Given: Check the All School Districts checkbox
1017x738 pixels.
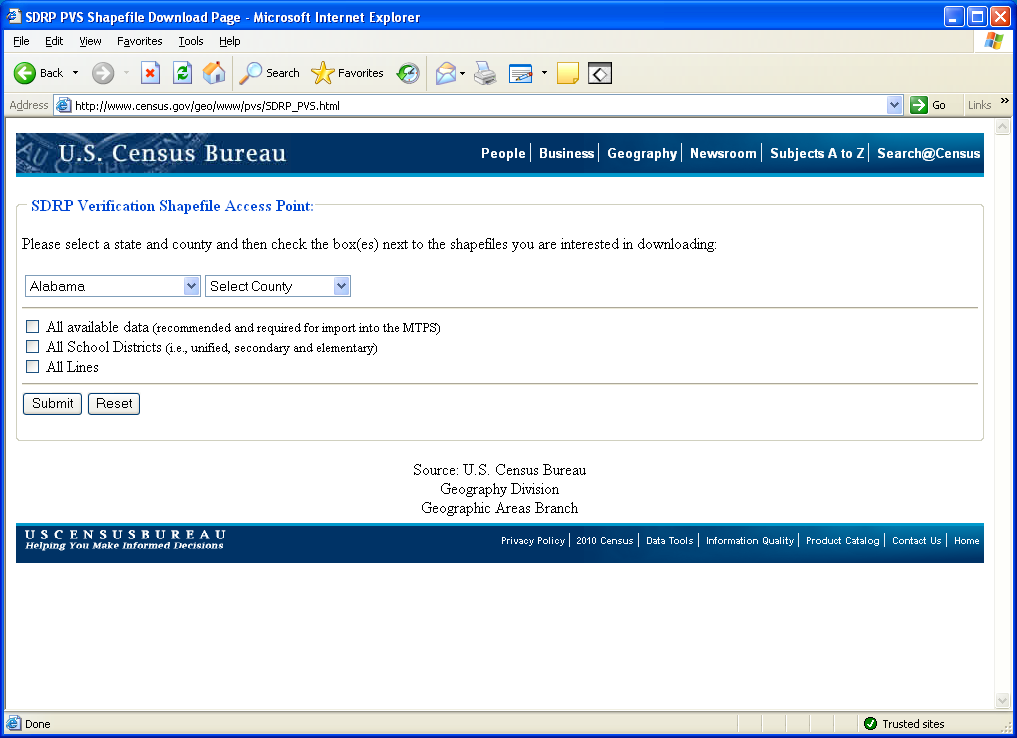Looking at the screenshot, I should (x=32, y=346).
